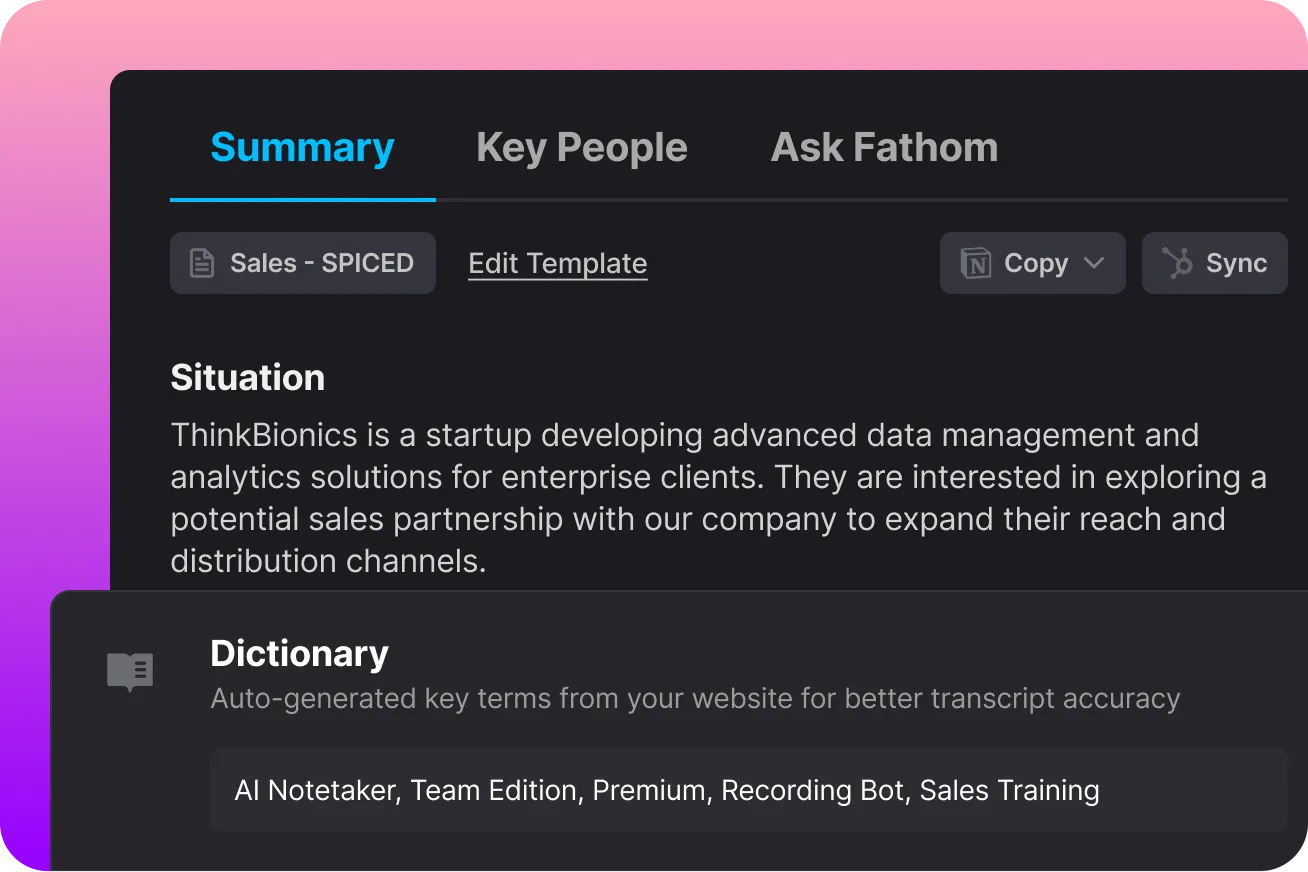Screen dimensions: 1308x872
Task: Click the Dictionary heading
Action: (299, 654)
